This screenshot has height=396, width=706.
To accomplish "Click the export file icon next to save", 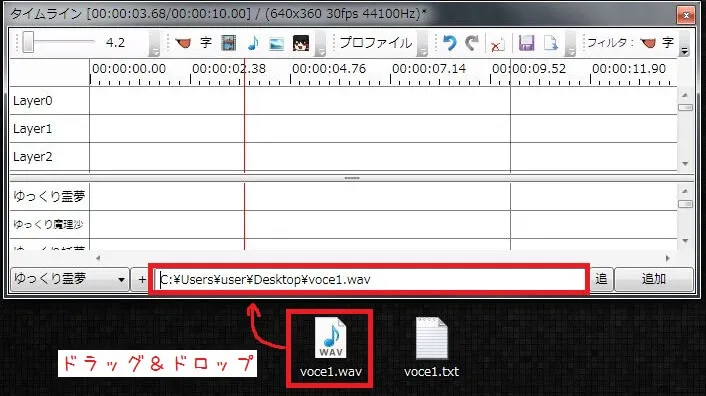I will pos(550,43).
